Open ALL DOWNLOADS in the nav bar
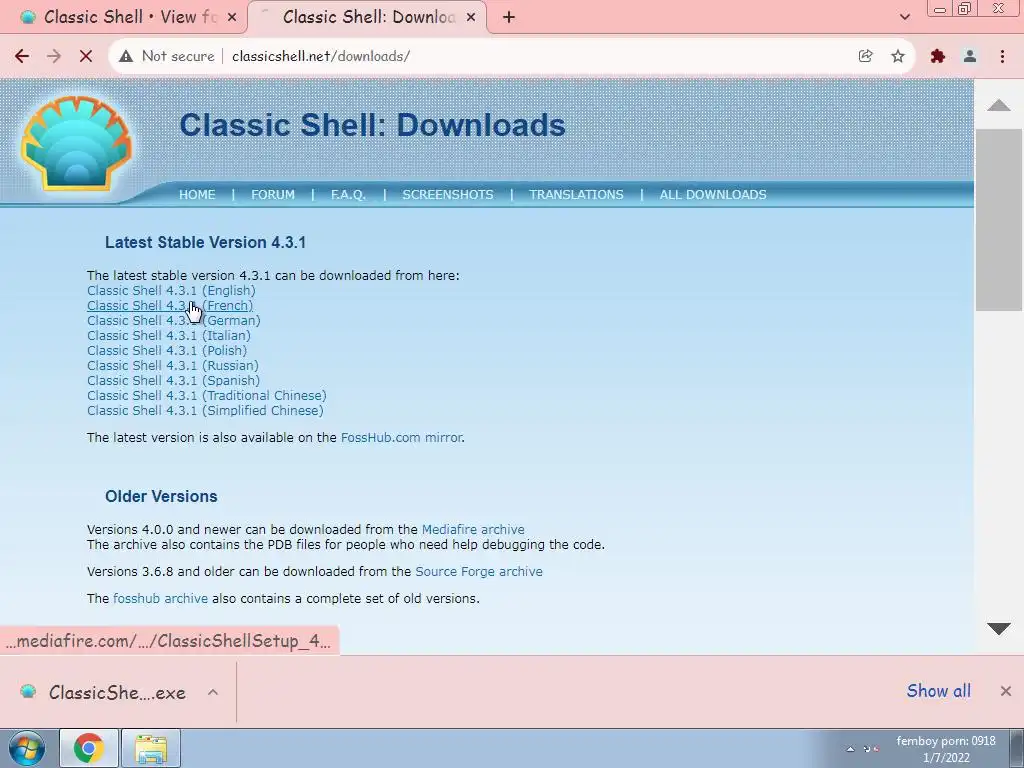Image resolution: width=1024 pixels, height=768 pixels. point(712,195)
